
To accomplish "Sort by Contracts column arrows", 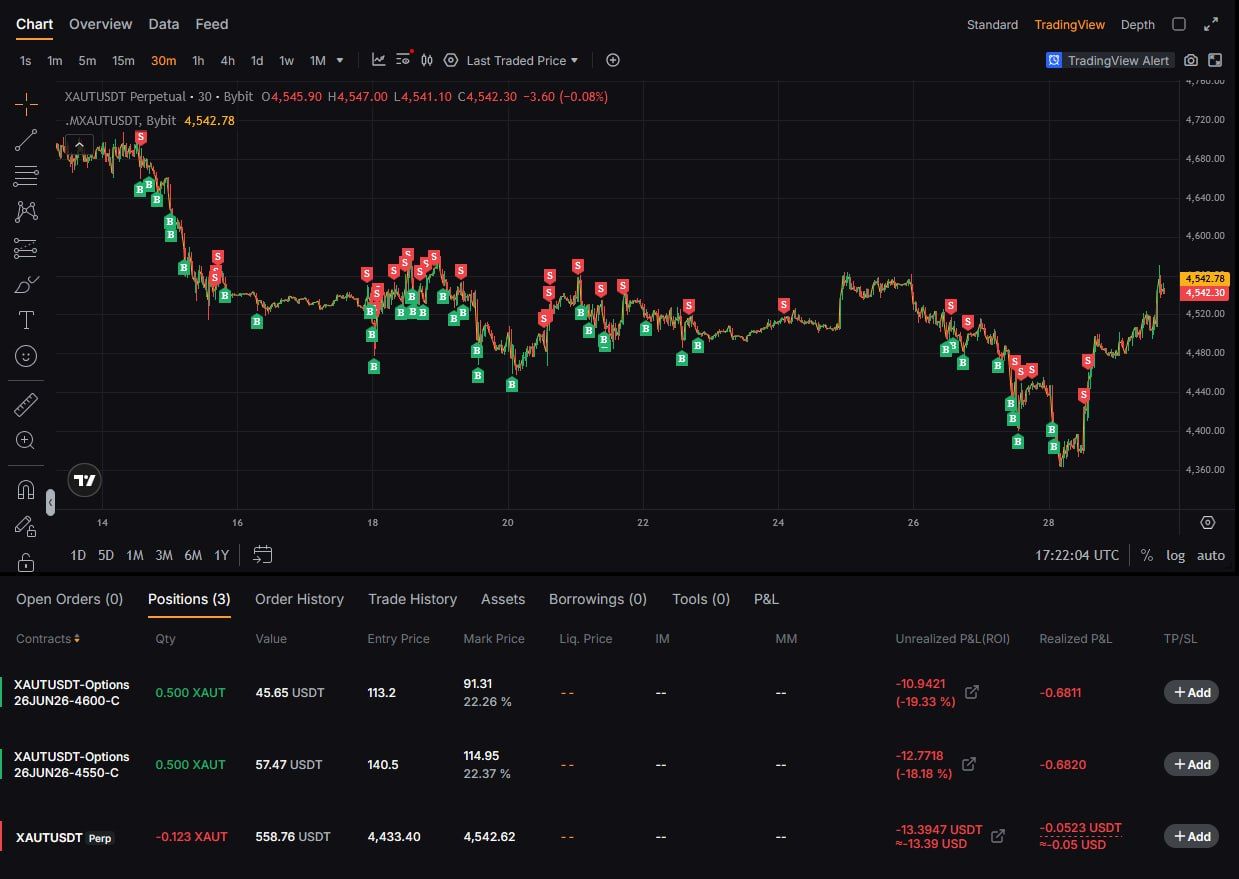I will (77, 639).
